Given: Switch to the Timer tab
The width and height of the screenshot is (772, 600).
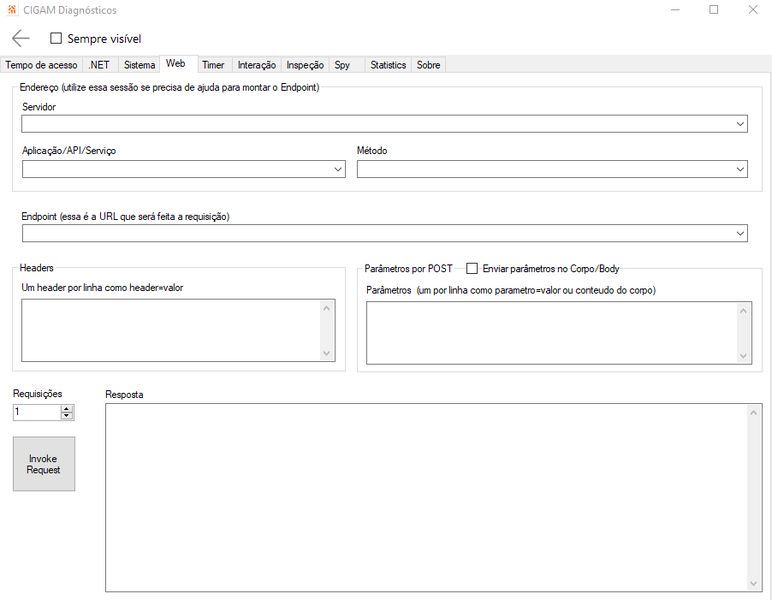Looking at the screenshot, I should coord(213,65).
